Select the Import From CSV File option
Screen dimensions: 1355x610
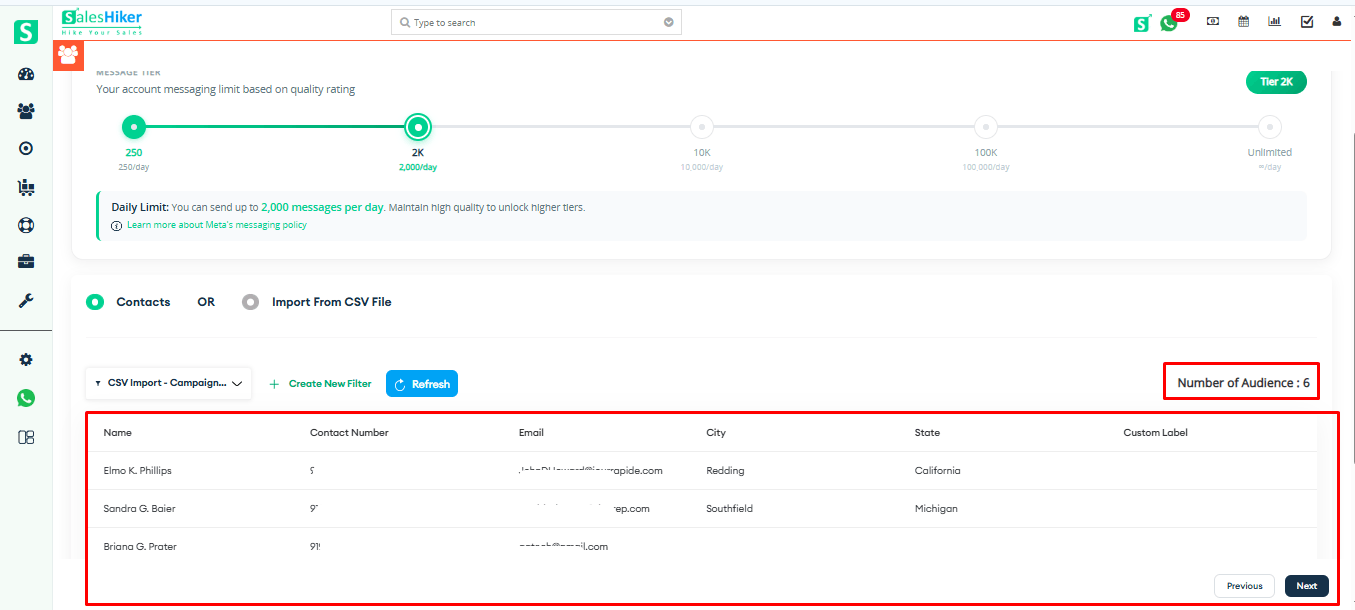click(x=251, y=302)
